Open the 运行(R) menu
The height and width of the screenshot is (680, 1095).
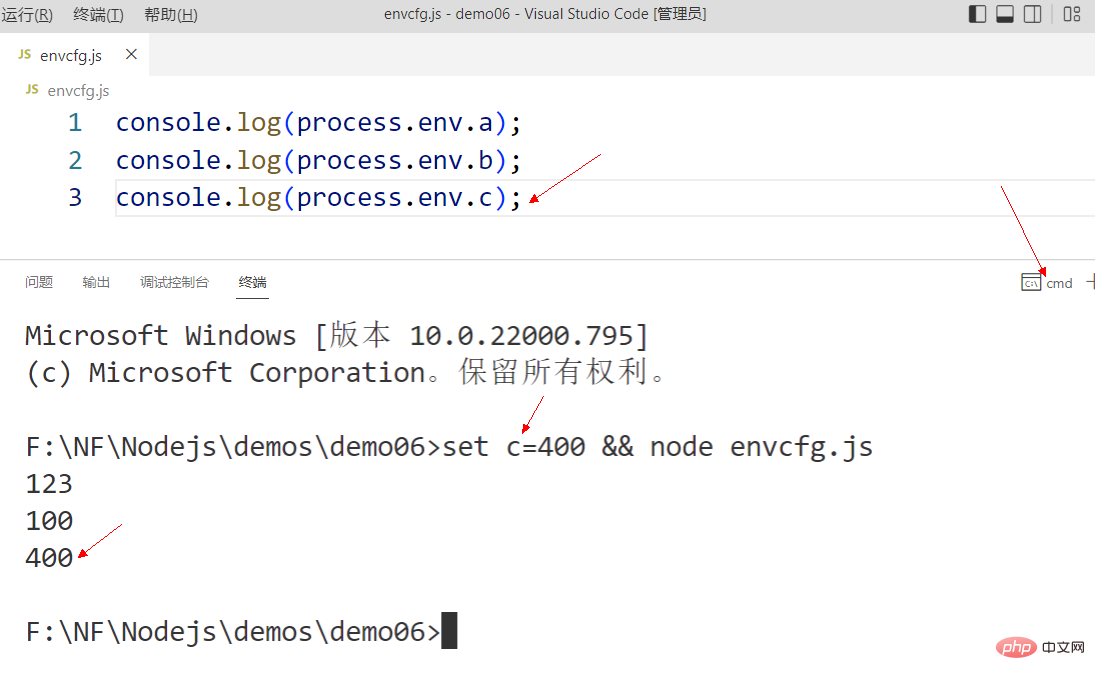coord(28,14)
